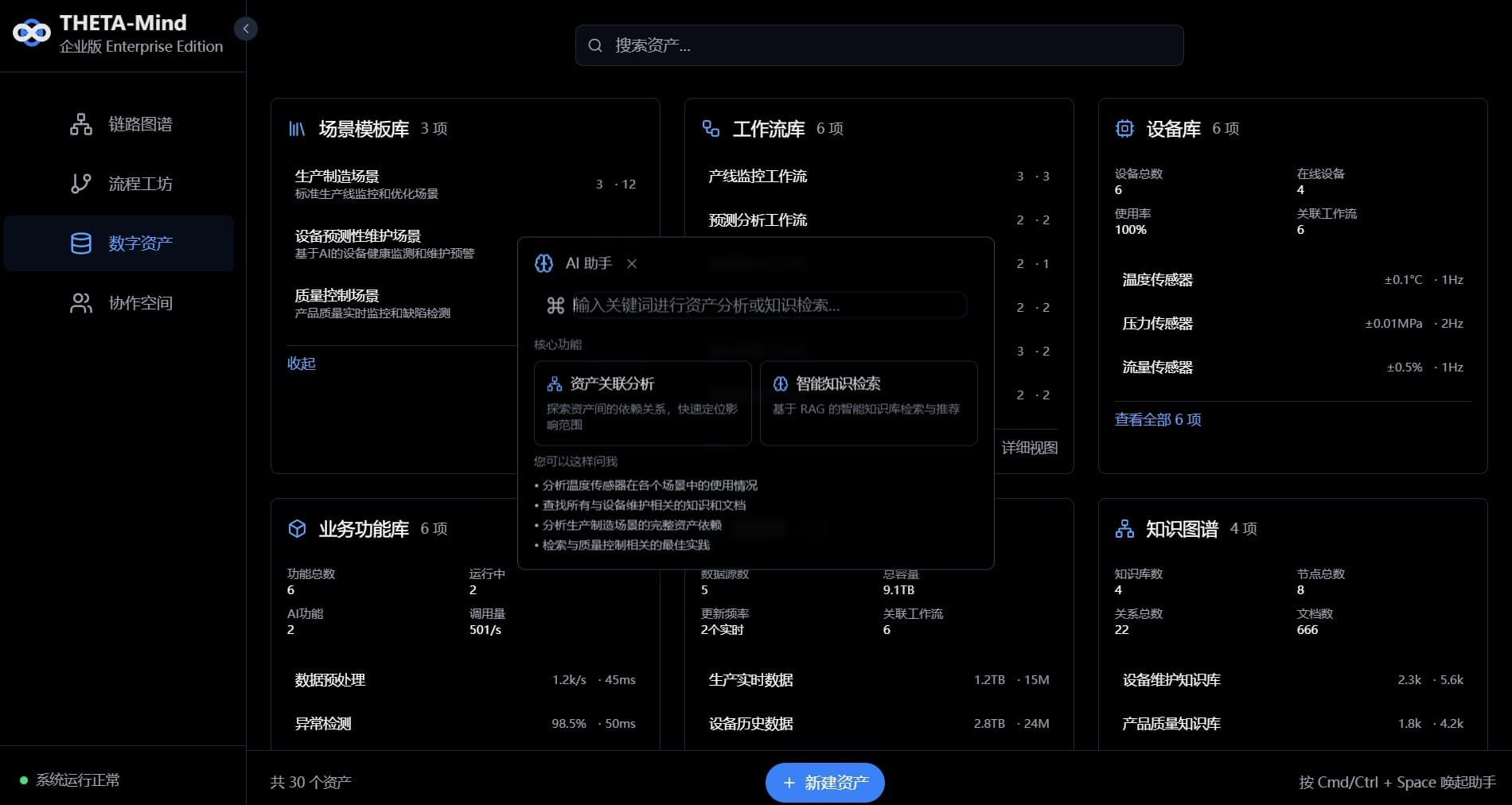
Task: Close the AI 助手 dialog
Action: (x=632, y=263)
